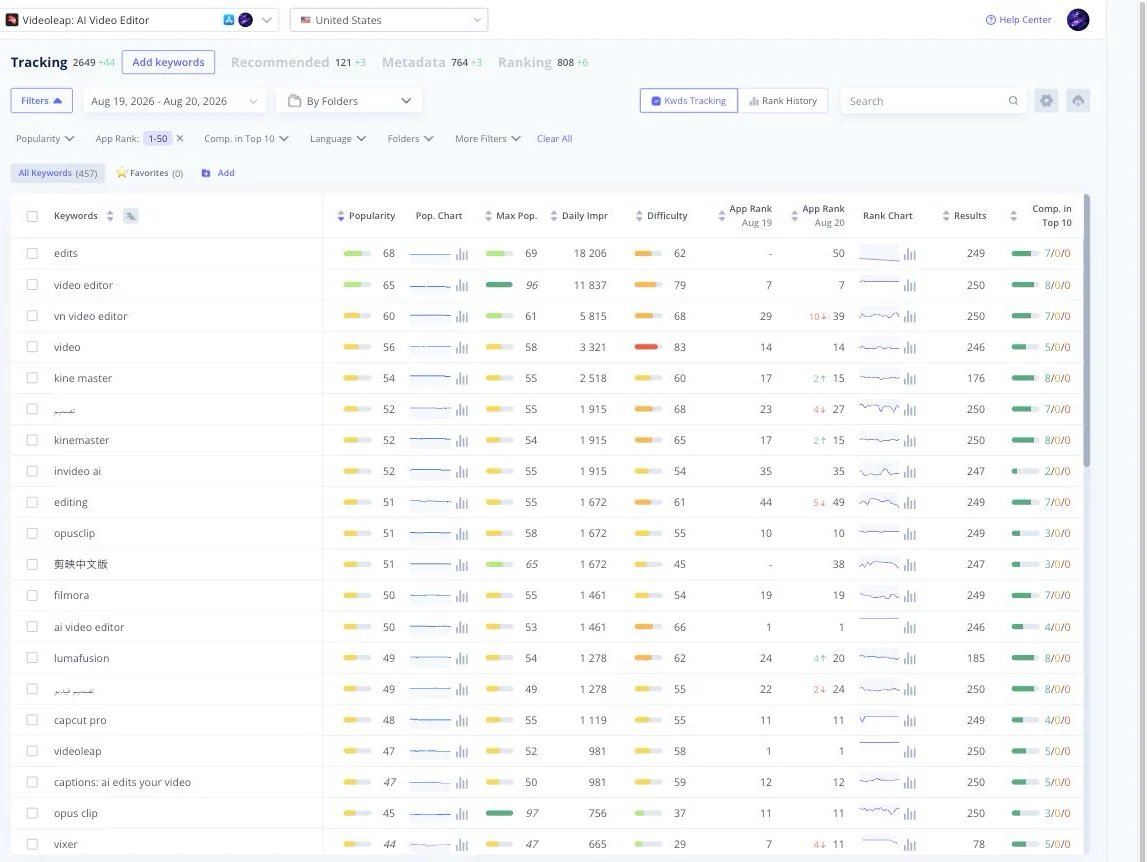This screenshot has height=862, width=1147.
Task: Check the edits keyword row
Action: [x=32, y=253]
